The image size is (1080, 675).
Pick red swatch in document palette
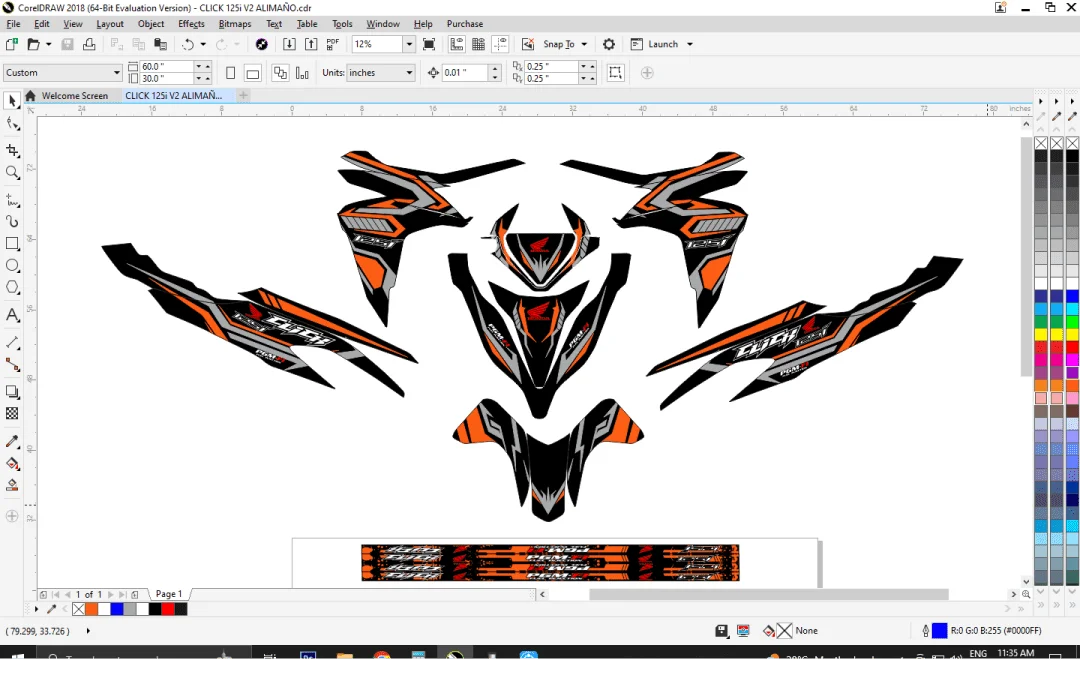pyautogui.click(x=168, y=610)
